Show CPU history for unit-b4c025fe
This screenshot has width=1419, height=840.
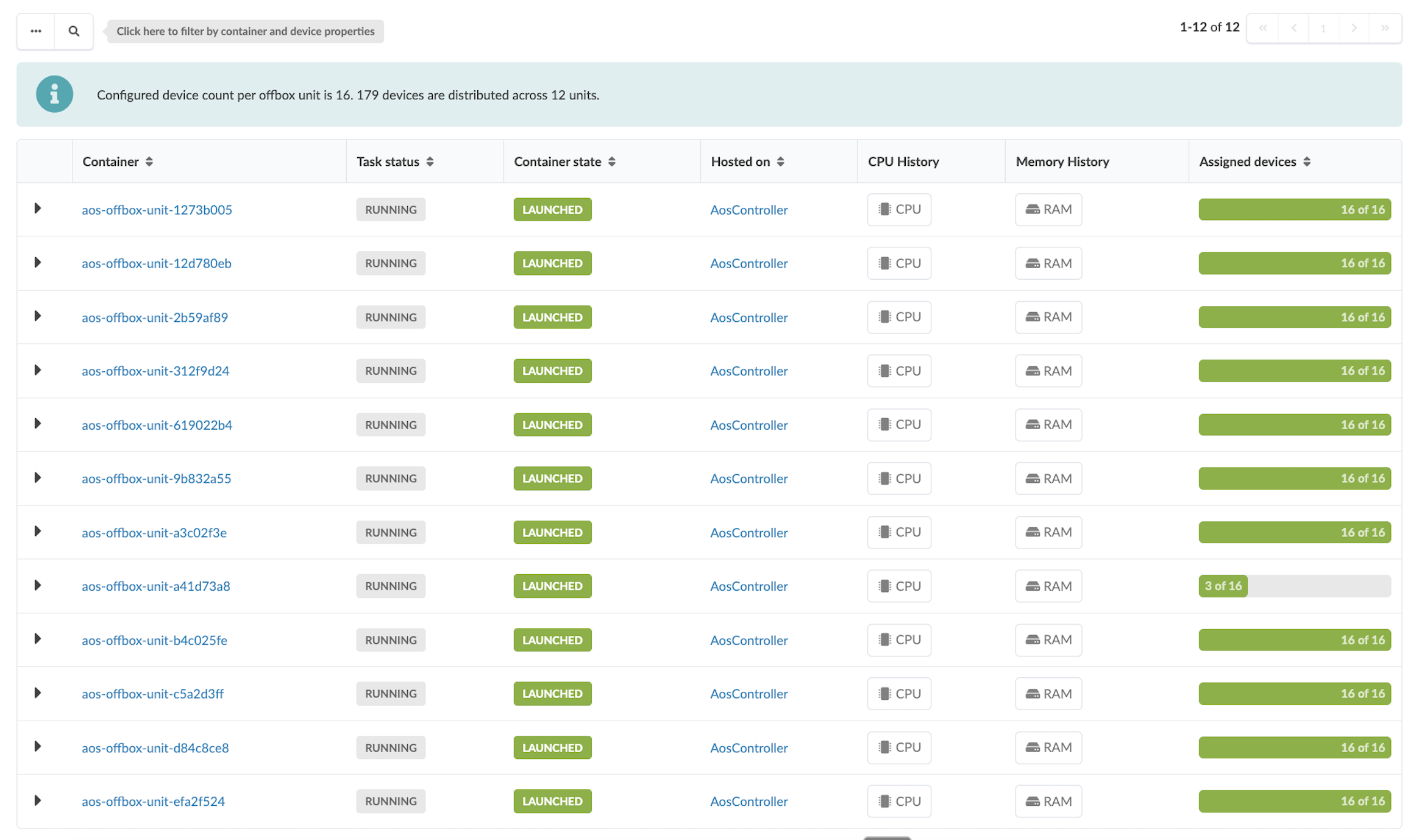pyautogui.click(x=899, y=640)
